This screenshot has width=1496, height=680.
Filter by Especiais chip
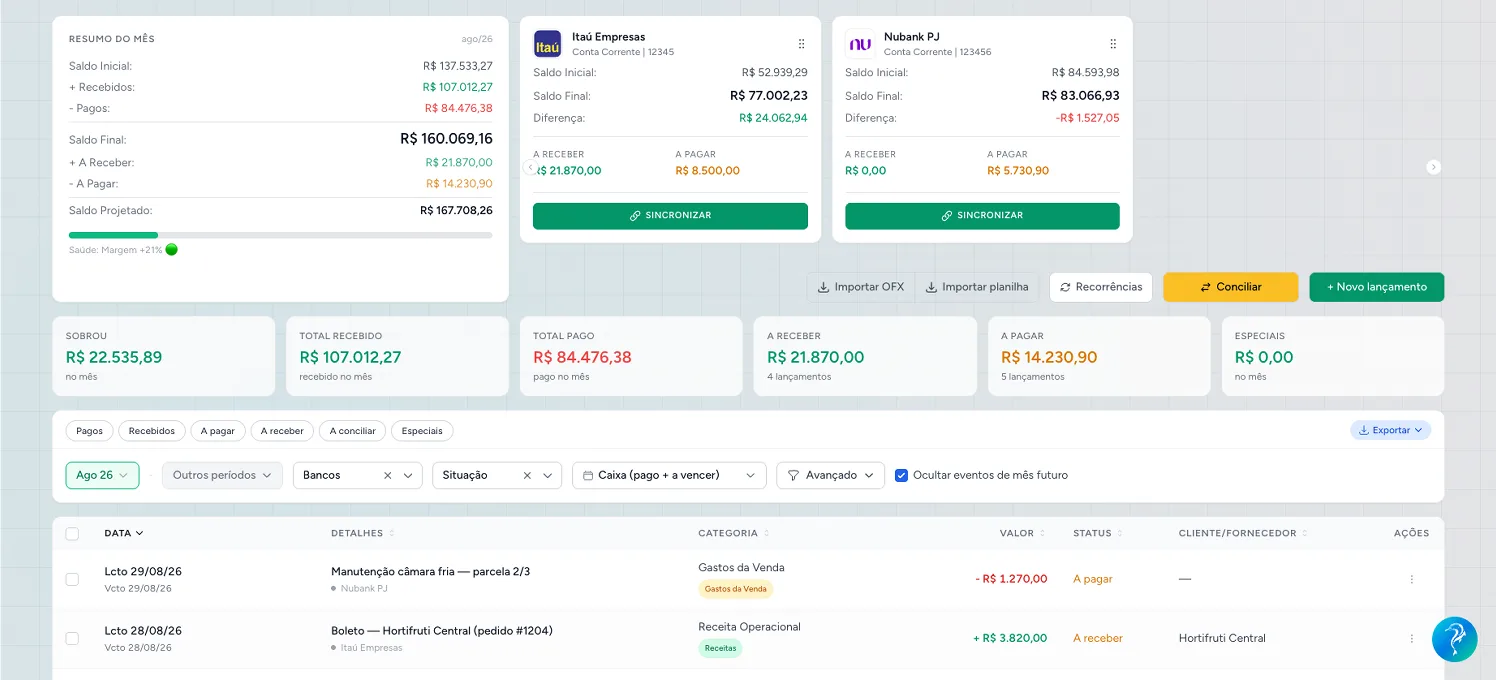(422, 431)
